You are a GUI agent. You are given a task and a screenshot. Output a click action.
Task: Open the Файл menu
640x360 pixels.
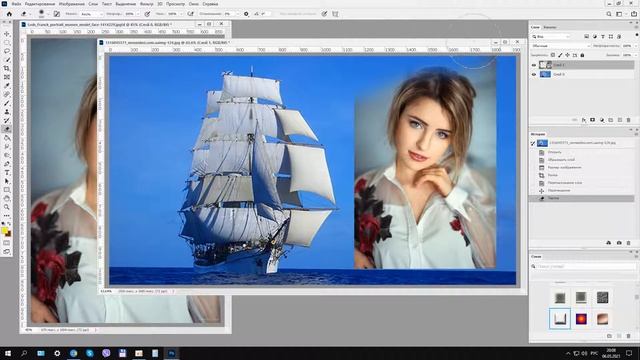click(16, 4)
